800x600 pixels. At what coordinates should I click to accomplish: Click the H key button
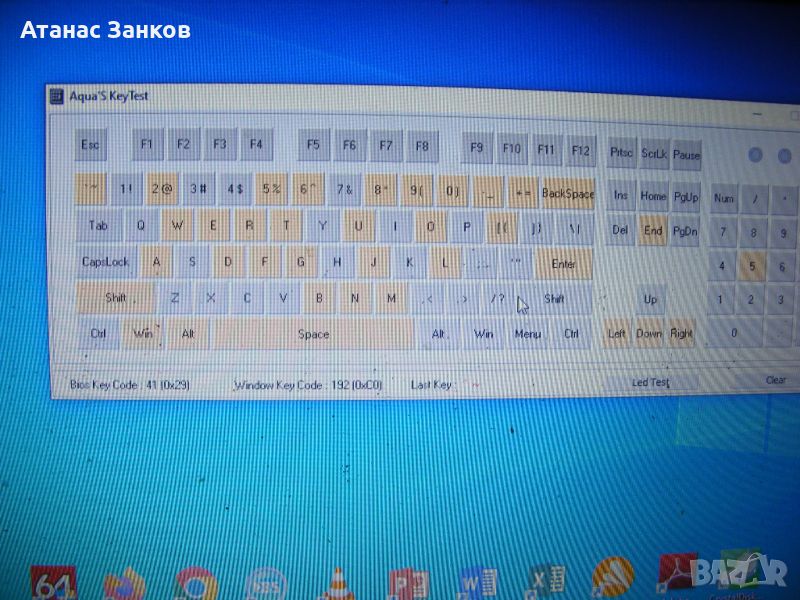(337, 262)
